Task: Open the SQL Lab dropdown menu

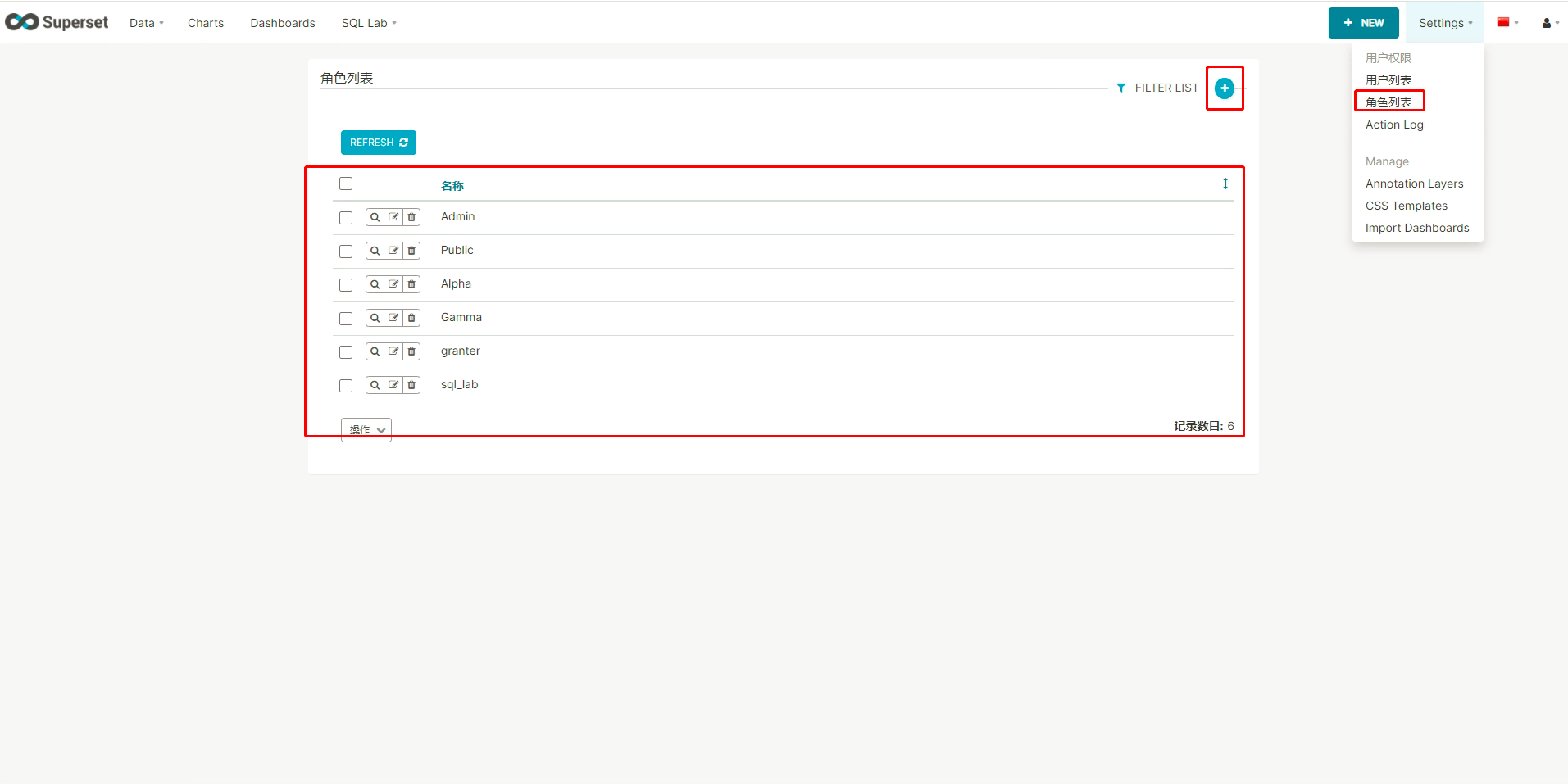Action: (x=369, y=23)
